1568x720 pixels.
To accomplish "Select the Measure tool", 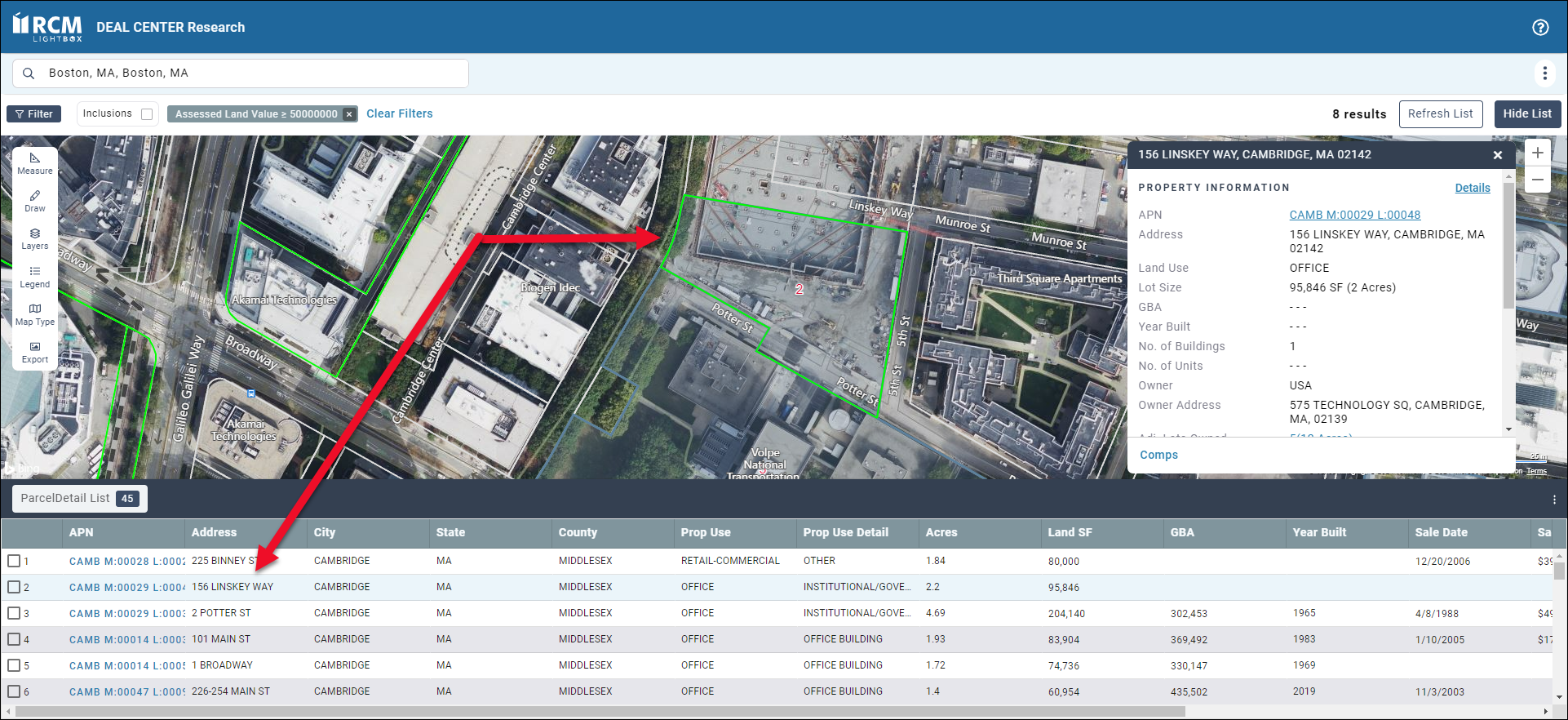I will pyautogui.click(x=34, y=163).
